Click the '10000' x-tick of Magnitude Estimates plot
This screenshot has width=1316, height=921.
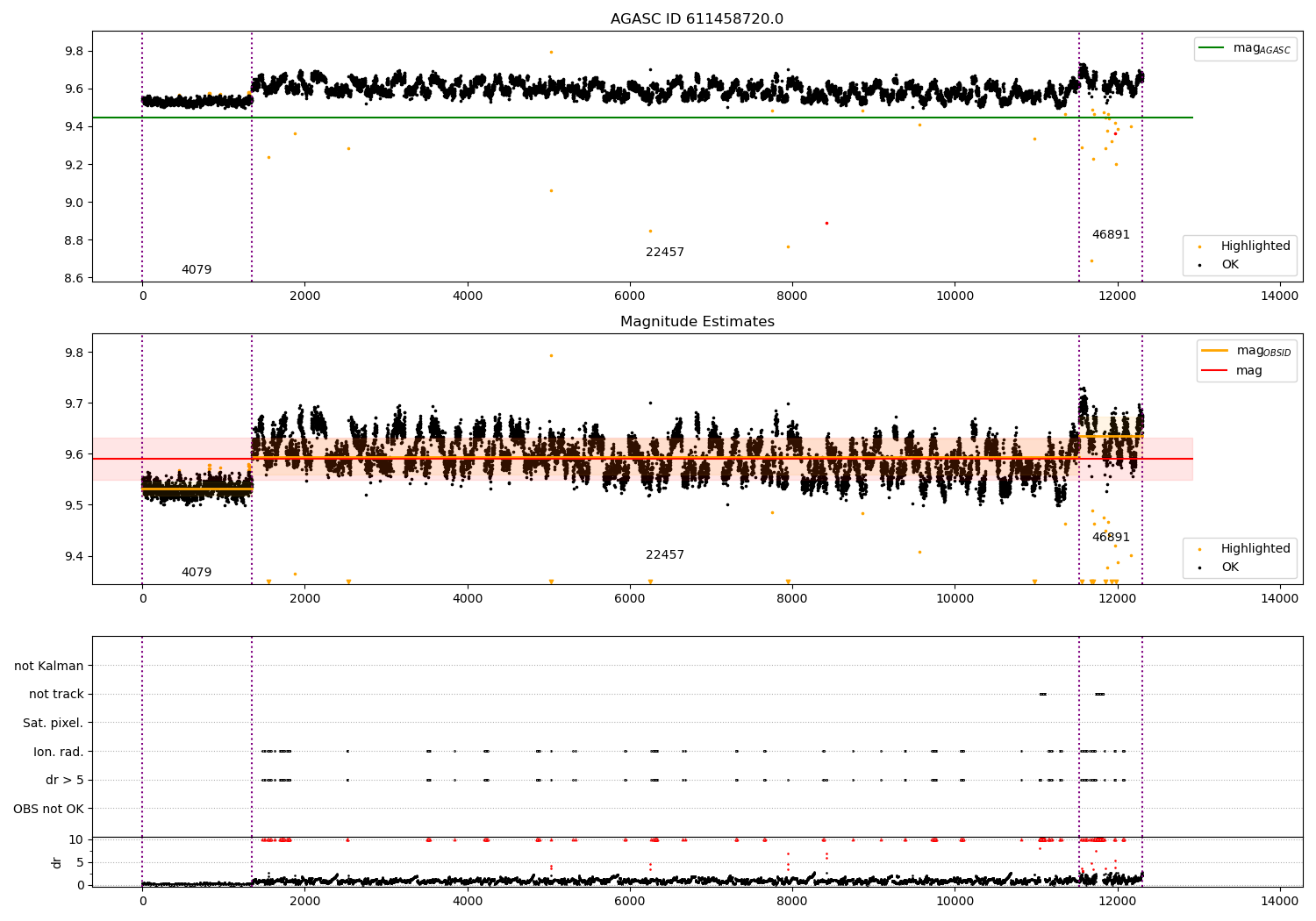click(955, 599)
